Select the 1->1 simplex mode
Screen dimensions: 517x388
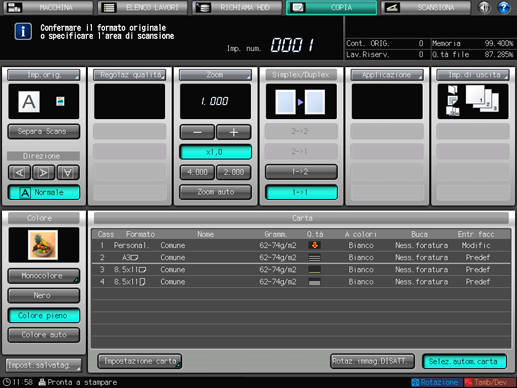coord(301,192)
